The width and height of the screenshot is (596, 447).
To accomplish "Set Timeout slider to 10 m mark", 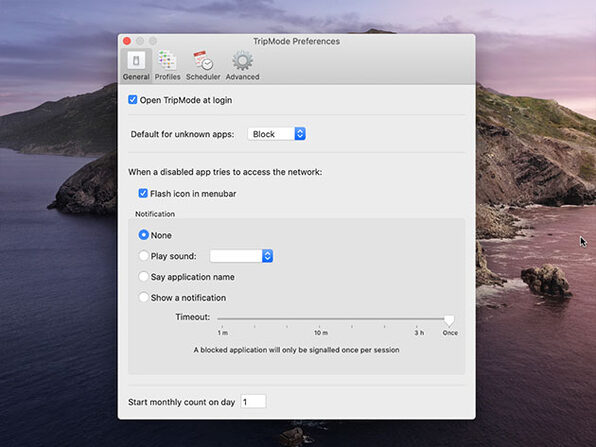I will [x=319, y=319].
